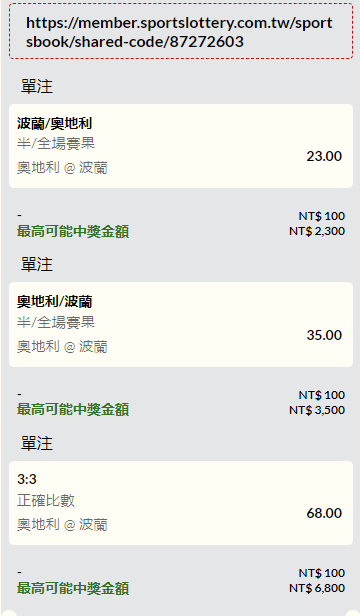This screenshot has width=360, height=616.
Task: Open the shared-code sportslottery URL link
Action: 179,32
